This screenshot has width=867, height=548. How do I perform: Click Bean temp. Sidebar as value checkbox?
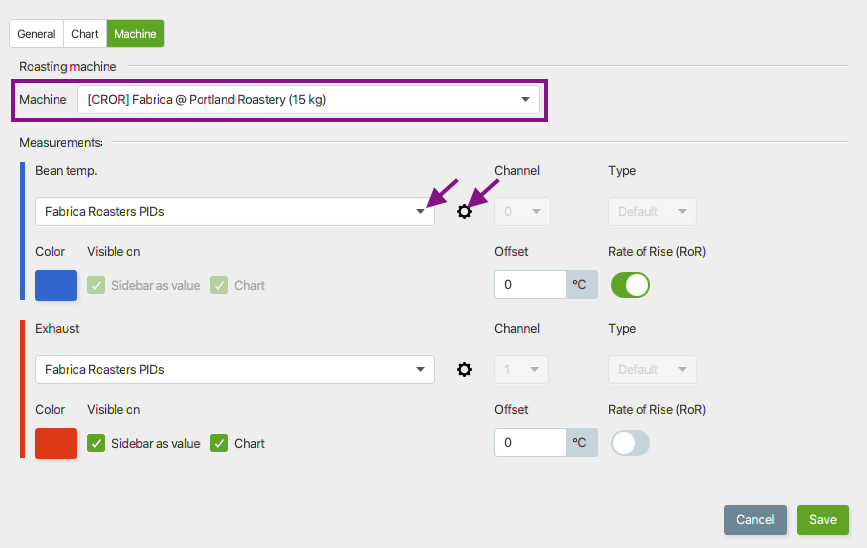click(x=96, y=285)
